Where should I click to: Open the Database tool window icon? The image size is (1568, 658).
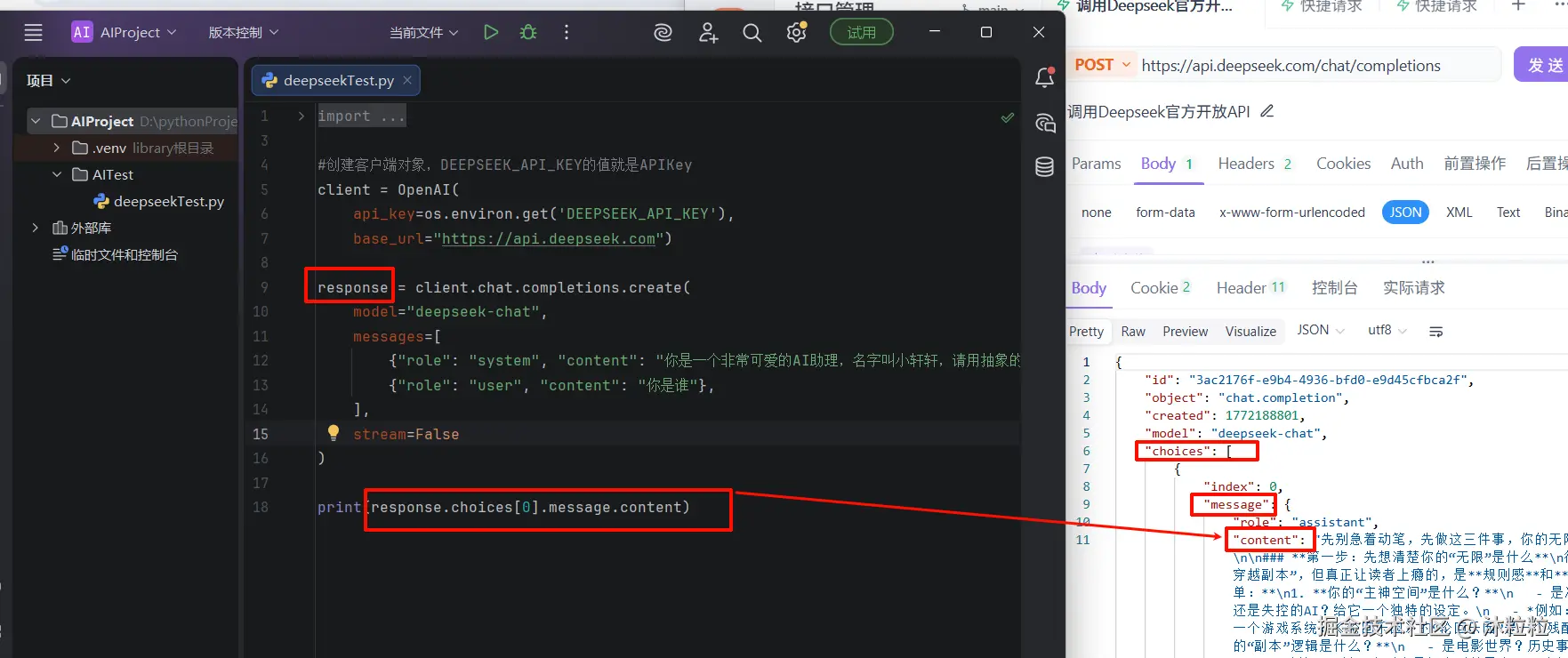click(x=1045, y=166)
